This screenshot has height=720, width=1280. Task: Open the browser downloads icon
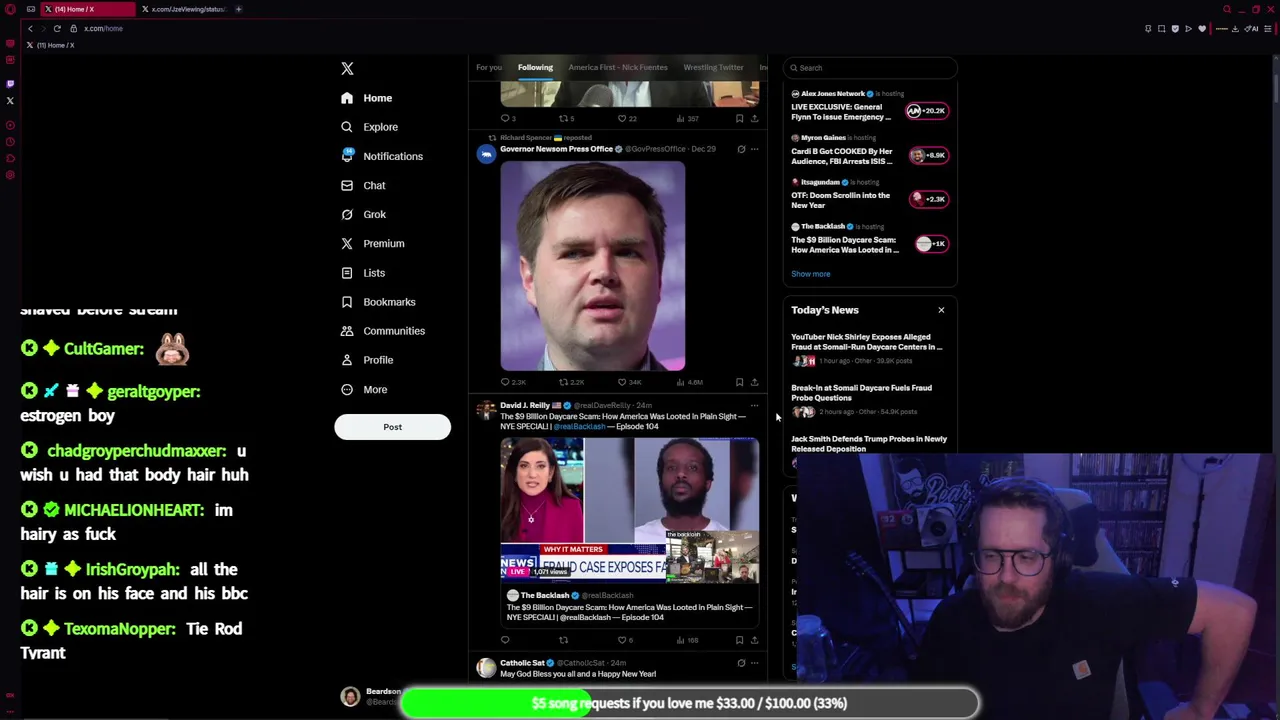1235,28
